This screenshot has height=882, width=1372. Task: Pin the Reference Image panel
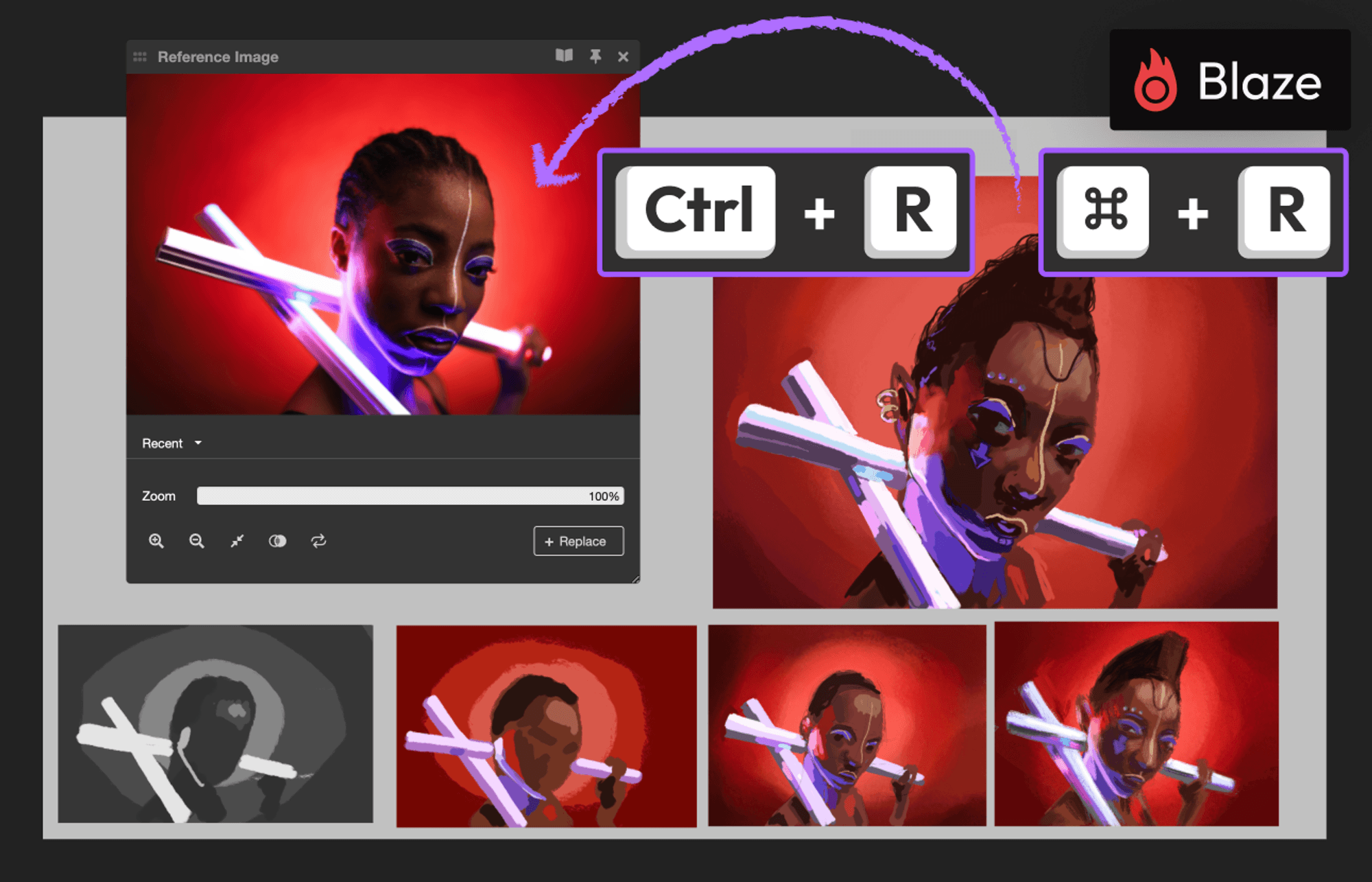[x=595, y=56]
